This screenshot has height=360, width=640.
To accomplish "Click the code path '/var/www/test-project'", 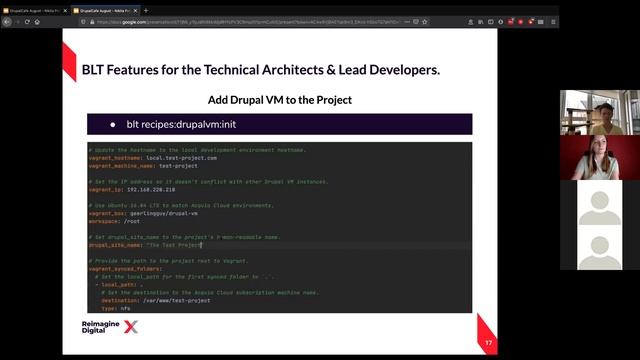I will click(x=176, y=300).
